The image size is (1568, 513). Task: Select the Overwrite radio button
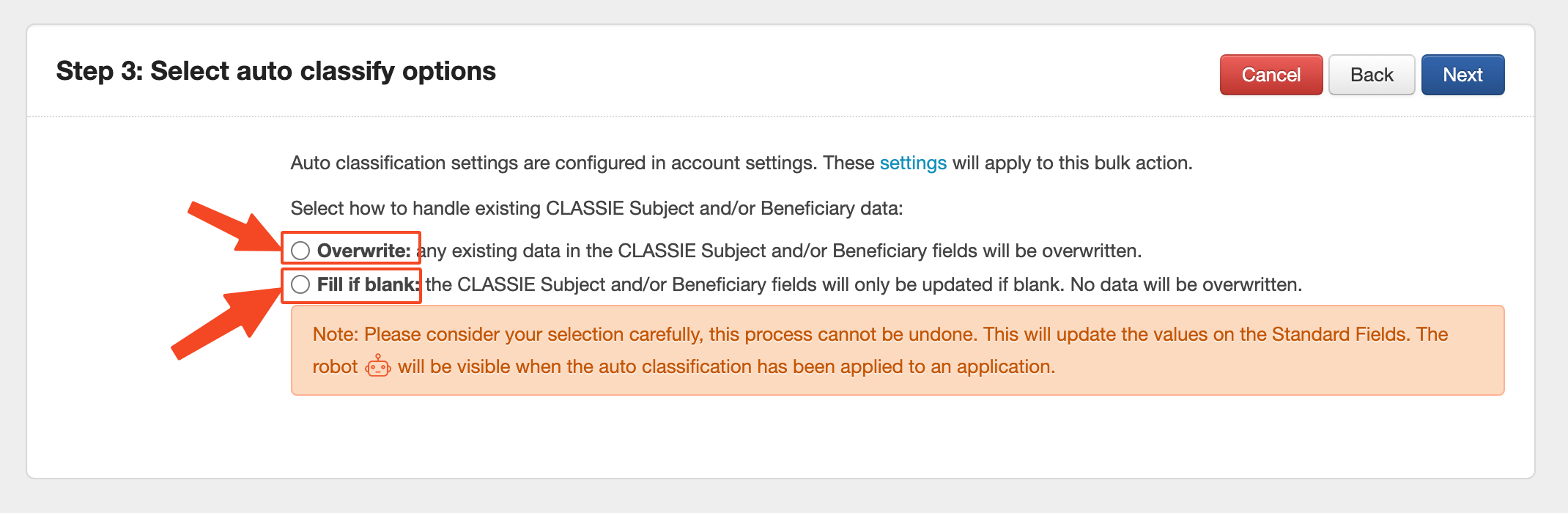pyautogui.click(x=300, y=251)
